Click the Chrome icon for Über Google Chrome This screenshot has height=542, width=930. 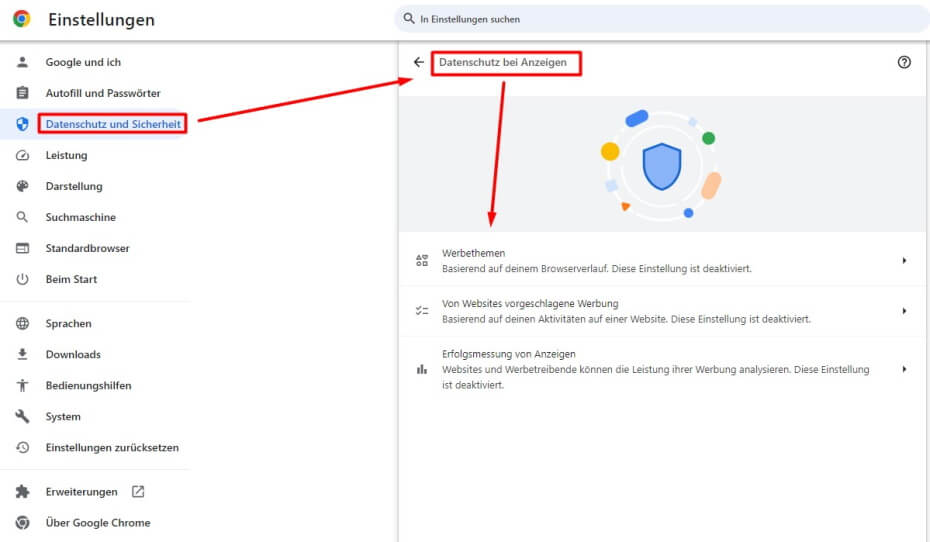pos(22,522)
